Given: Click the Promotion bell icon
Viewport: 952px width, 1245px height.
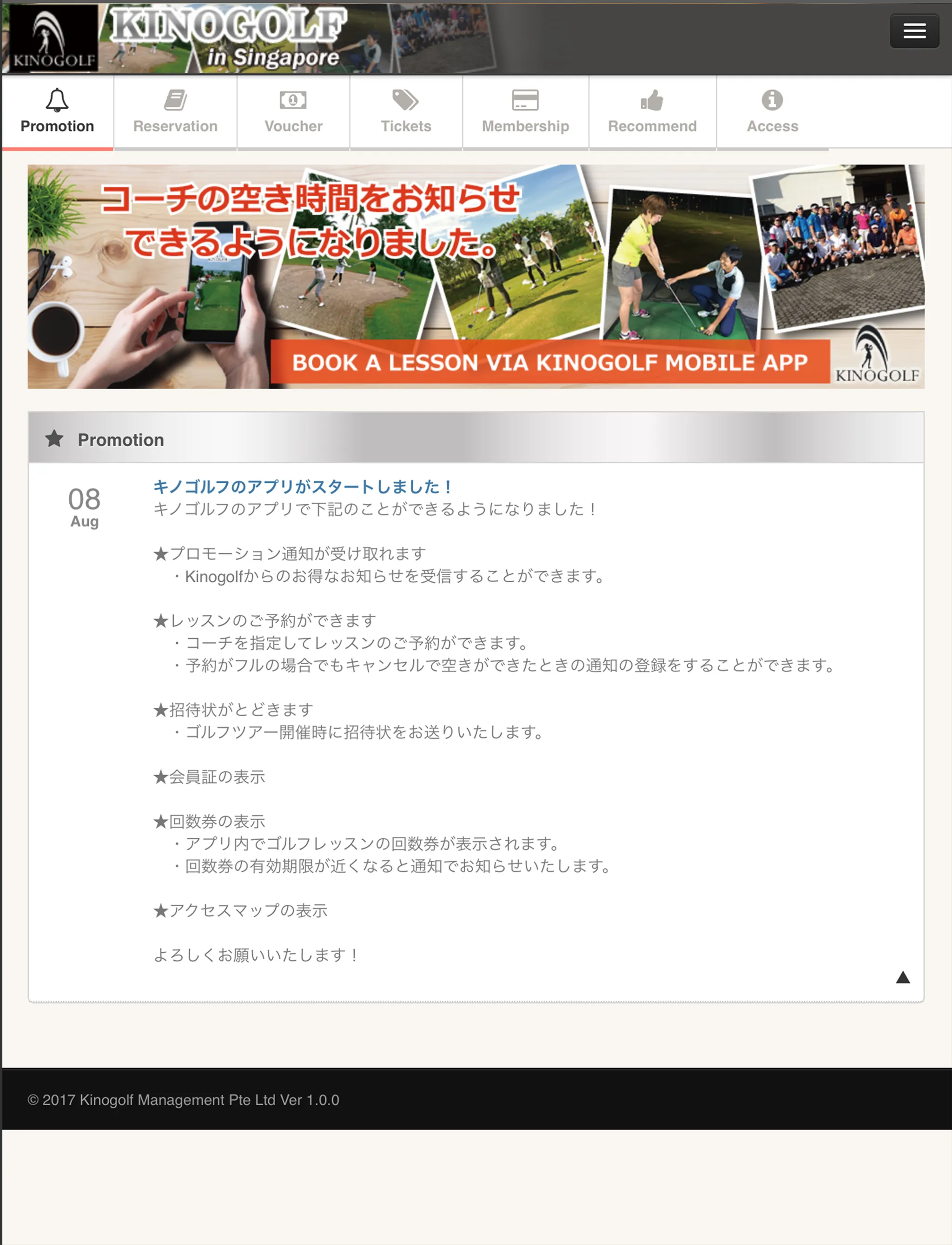Looking at the screenshot, I should click(57, 100).
